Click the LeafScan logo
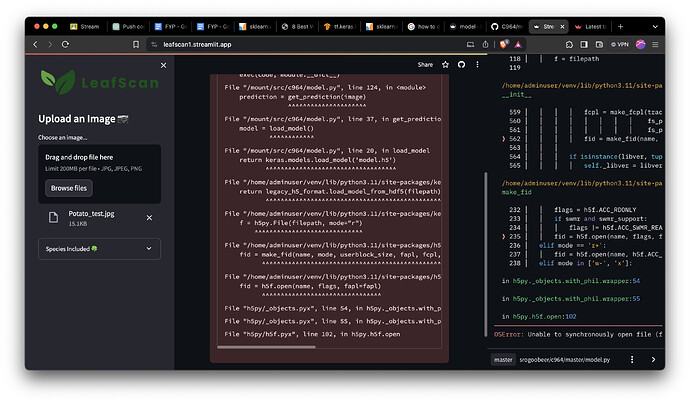Screen dimensions: 690x403 pos(99,82)
